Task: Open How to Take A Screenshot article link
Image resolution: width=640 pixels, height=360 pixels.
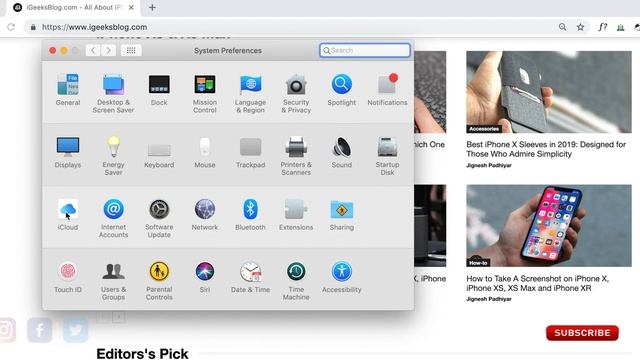Action: [x=538, y=283]
